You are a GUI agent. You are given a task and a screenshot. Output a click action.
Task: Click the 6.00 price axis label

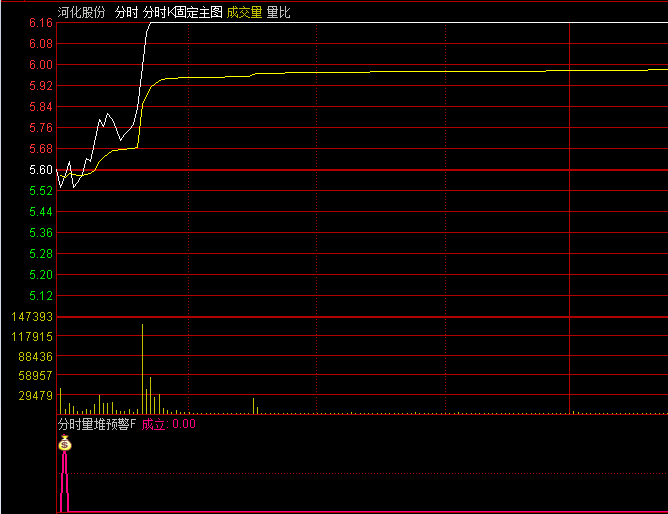(41, 65)
